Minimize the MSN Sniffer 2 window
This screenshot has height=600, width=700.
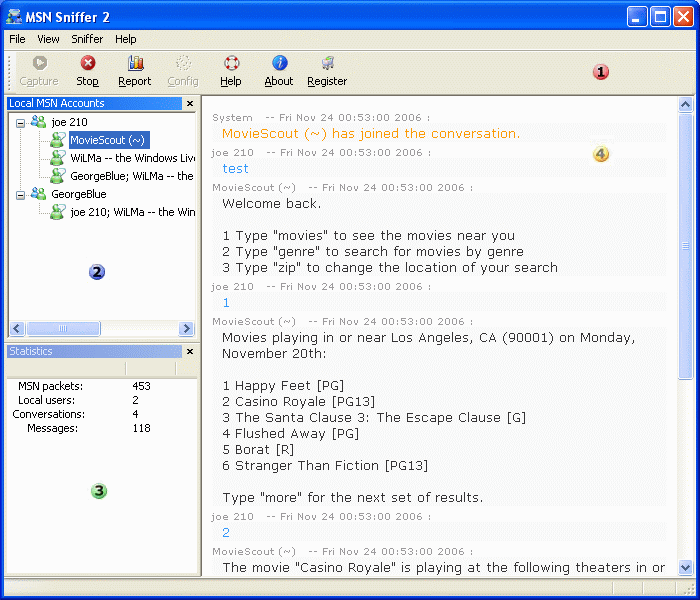coord(636,17)
